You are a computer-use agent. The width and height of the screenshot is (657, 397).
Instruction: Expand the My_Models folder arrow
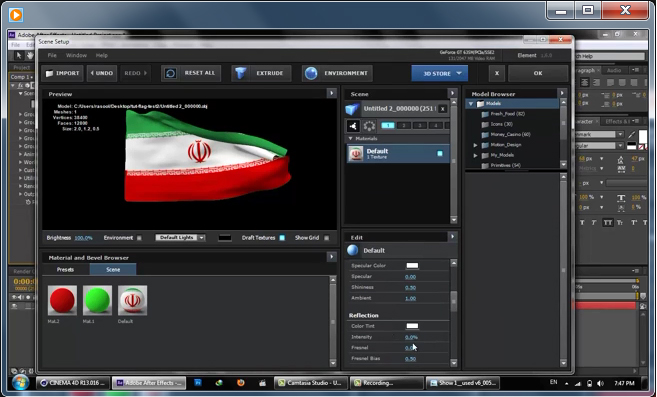476,156
